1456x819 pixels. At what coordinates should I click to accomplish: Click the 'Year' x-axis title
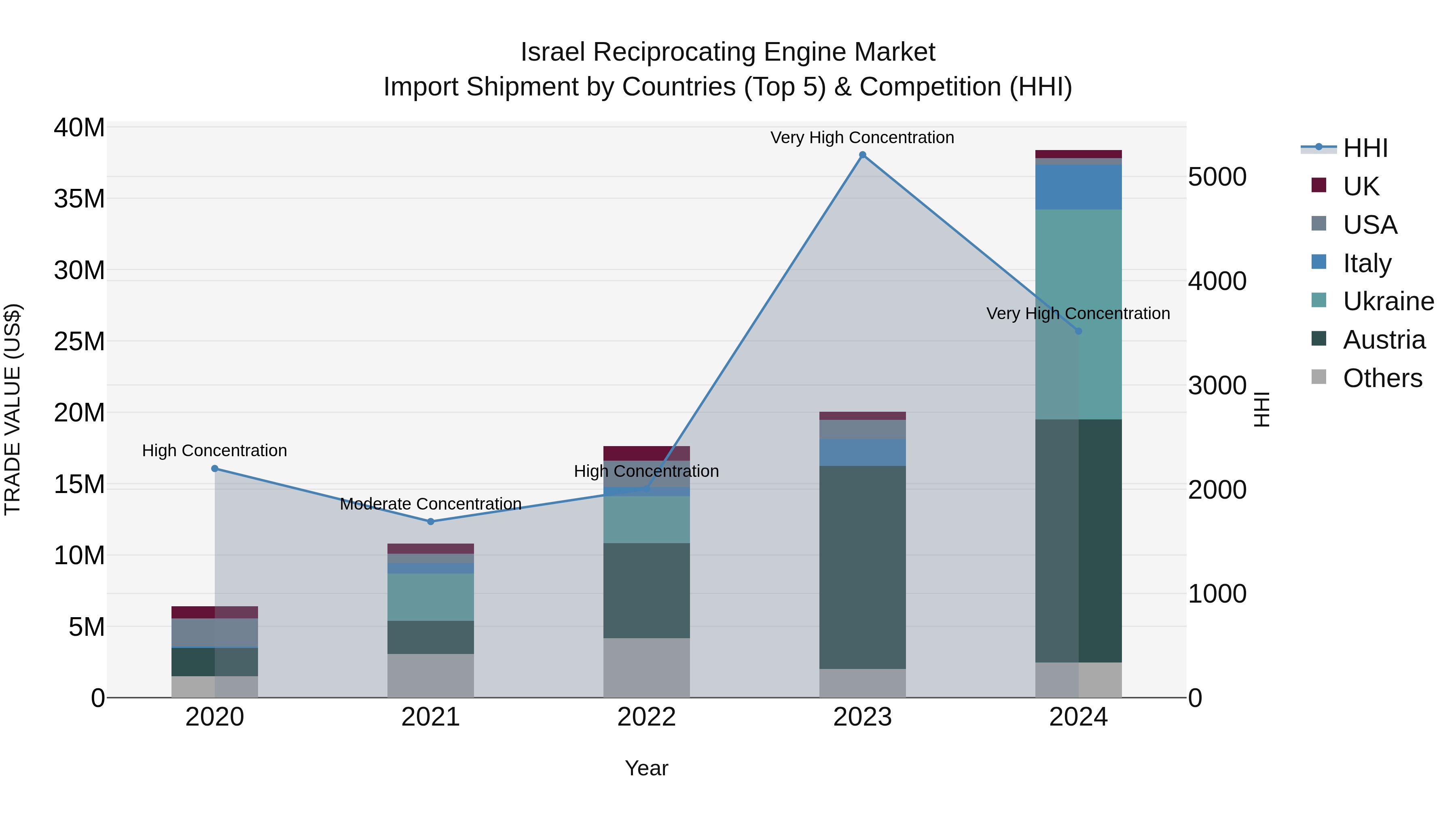(647, 769)
